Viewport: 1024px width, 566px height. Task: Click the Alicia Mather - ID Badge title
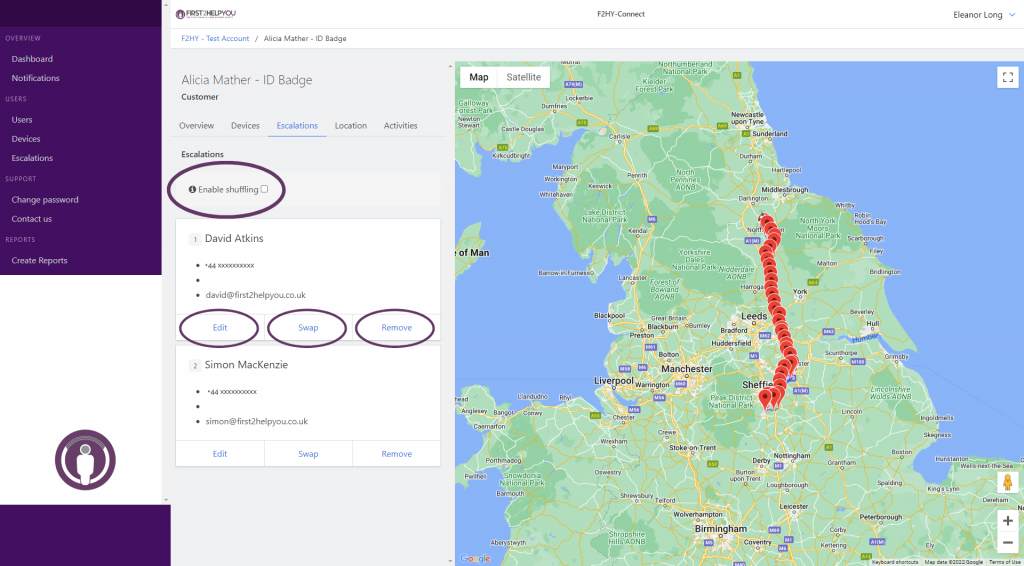point(247,80)
